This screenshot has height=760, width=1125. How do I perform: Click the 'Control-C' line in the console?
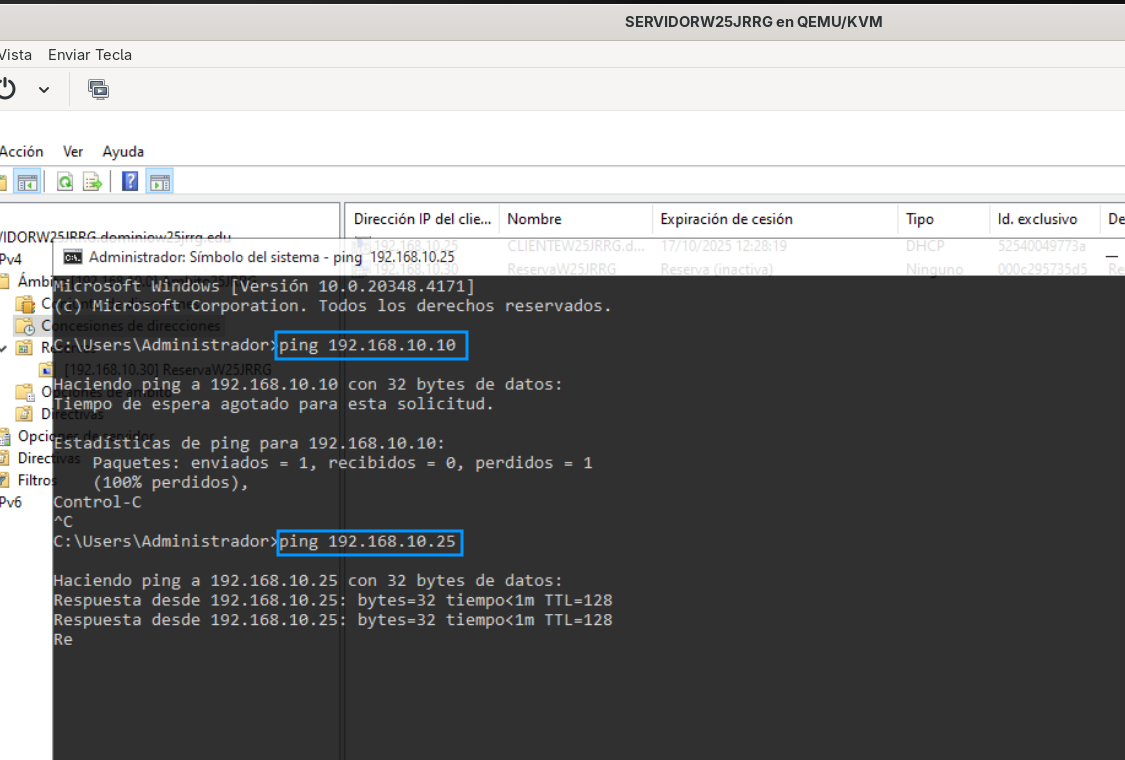click(98, 502)
